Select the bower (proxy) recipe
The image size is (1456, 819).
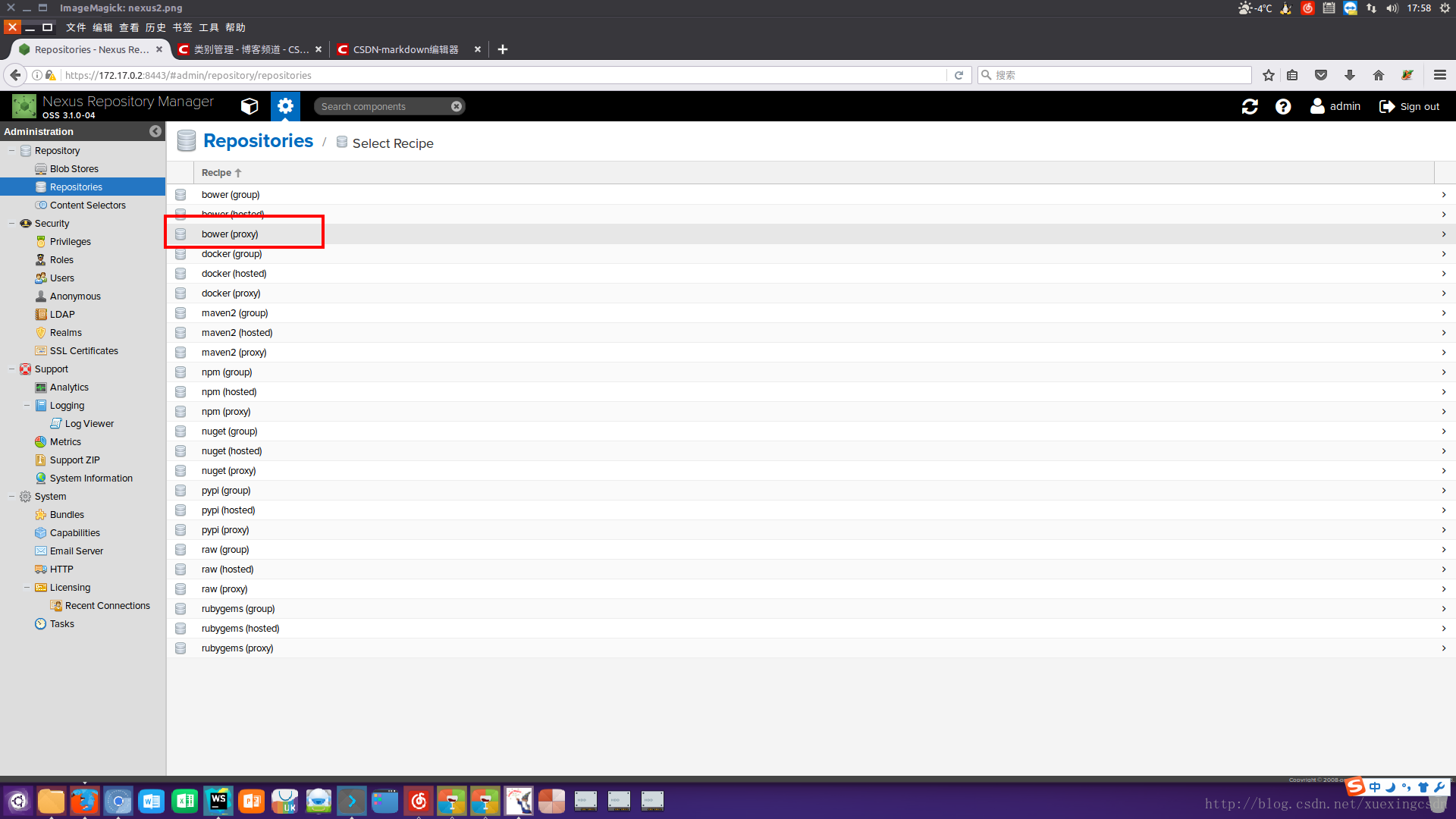pyautogui.click(x=811, y=234)
